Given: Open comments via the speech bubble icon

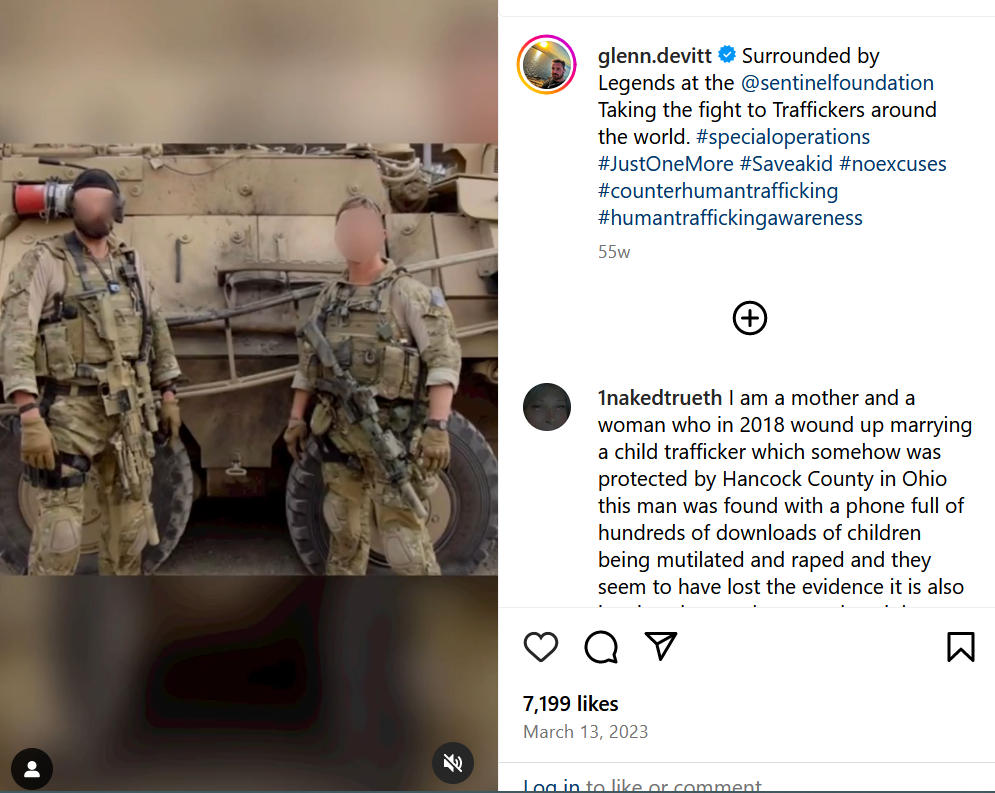Looking at the screenshot, I should tap(601, 647).
